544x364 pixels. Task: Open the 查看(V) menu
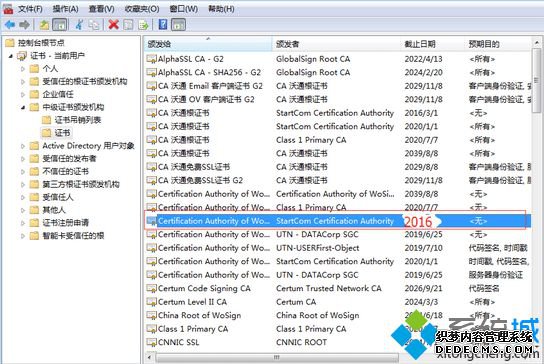101,9
